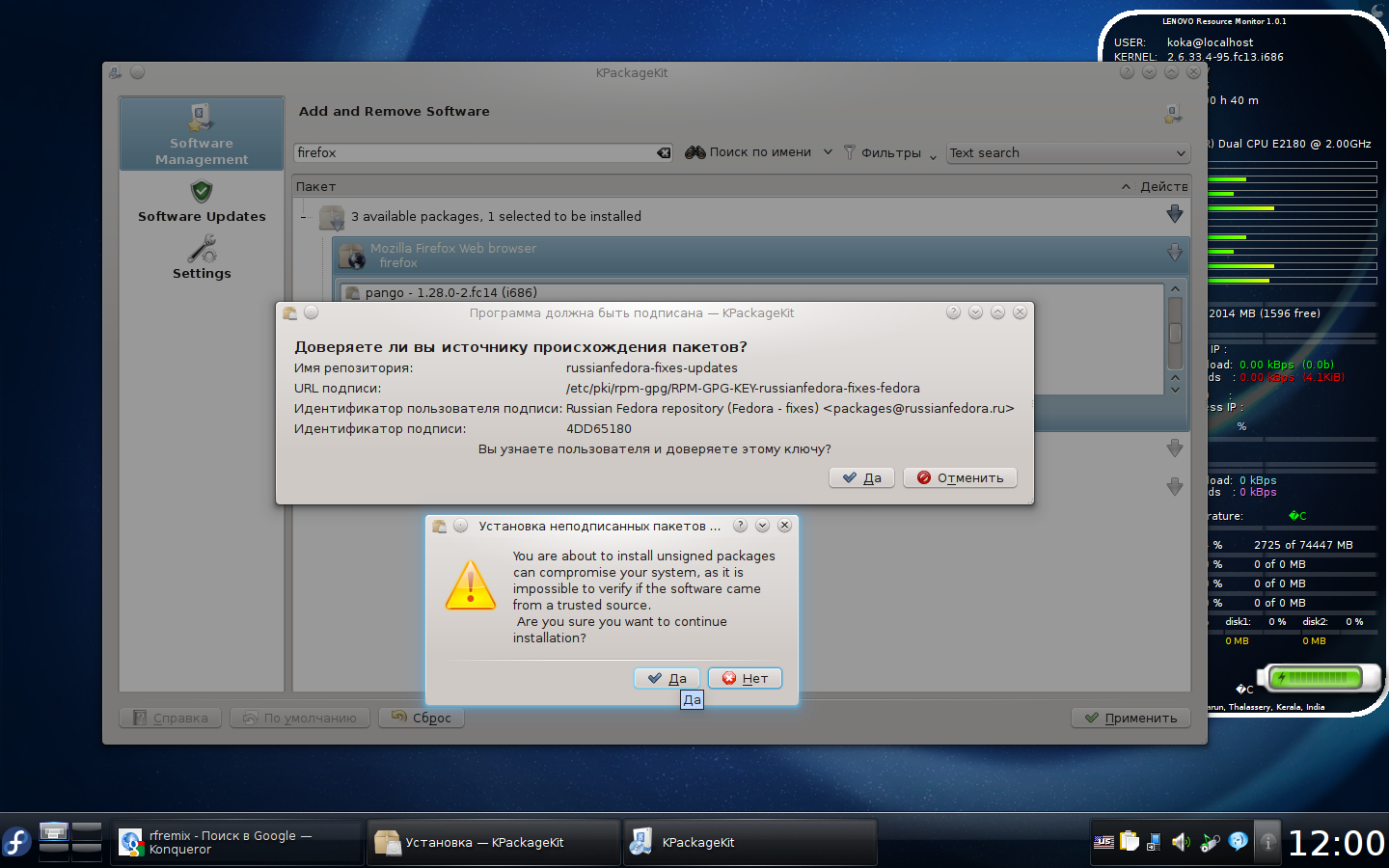Open Software Updates in the sidebar
The width and height of the screenshot is (1389, 868).
[x=202, y=202]
